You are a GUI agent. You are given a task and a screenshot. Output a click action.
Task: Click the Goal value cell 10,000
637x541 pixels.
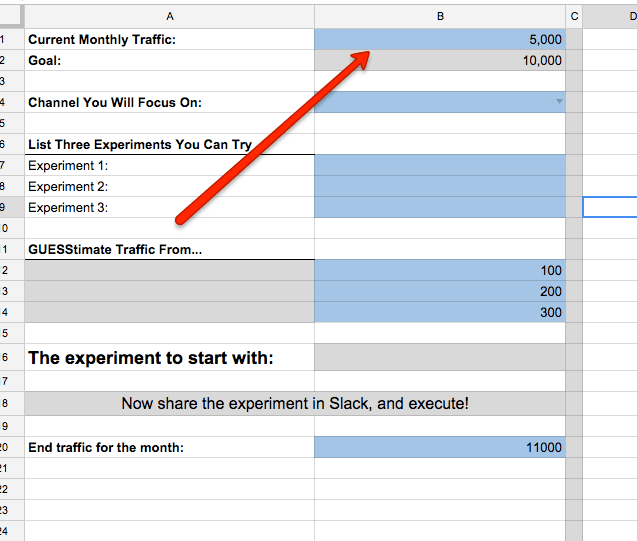click(439, 60)
